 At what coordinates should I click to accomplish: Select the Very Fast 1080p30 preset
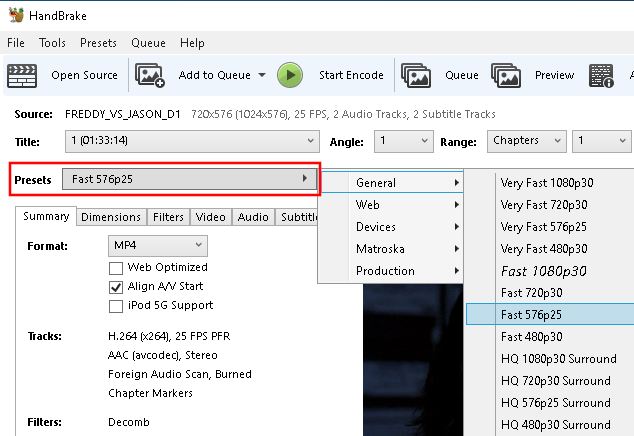(x=550, y=183)
